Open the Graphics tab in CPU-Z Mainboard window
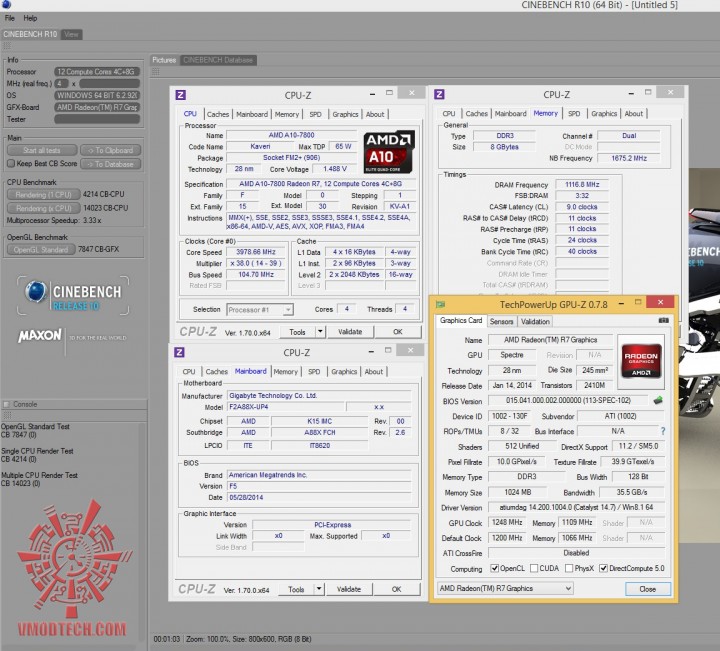The height and width of the screenshot is (651, 720). click(344, 371)
